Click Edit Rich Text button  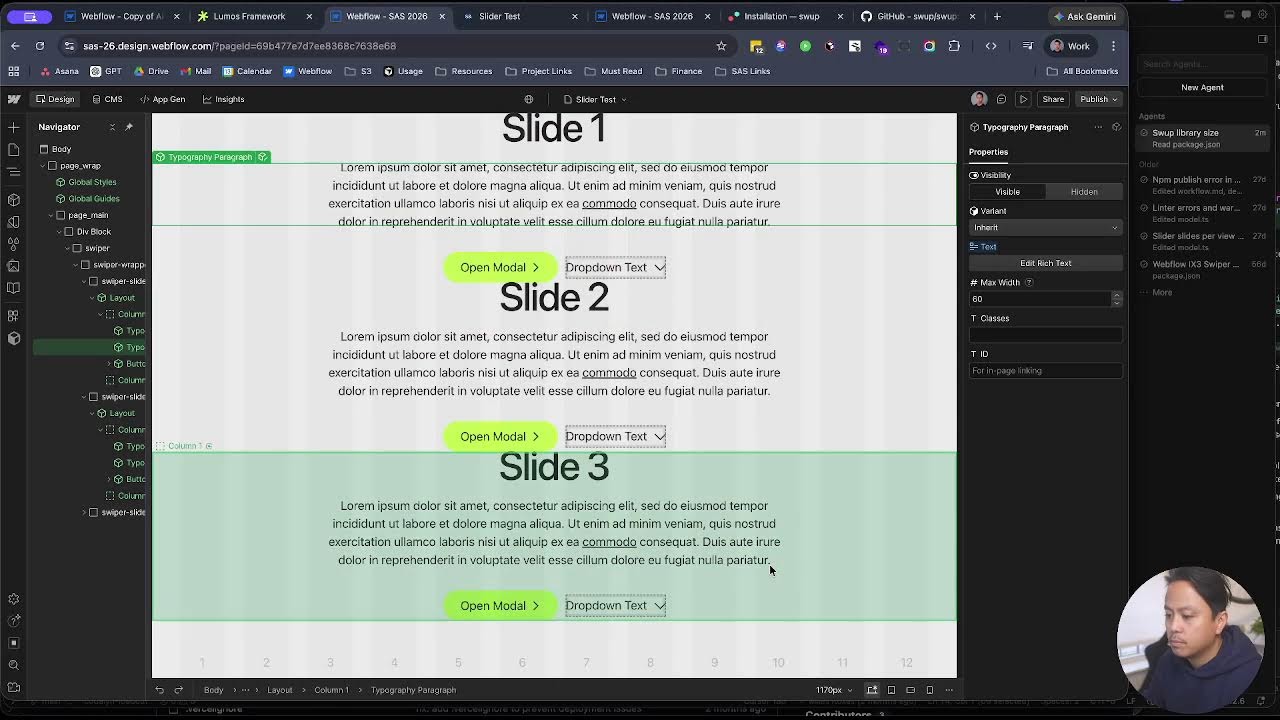click(1045, 263)
